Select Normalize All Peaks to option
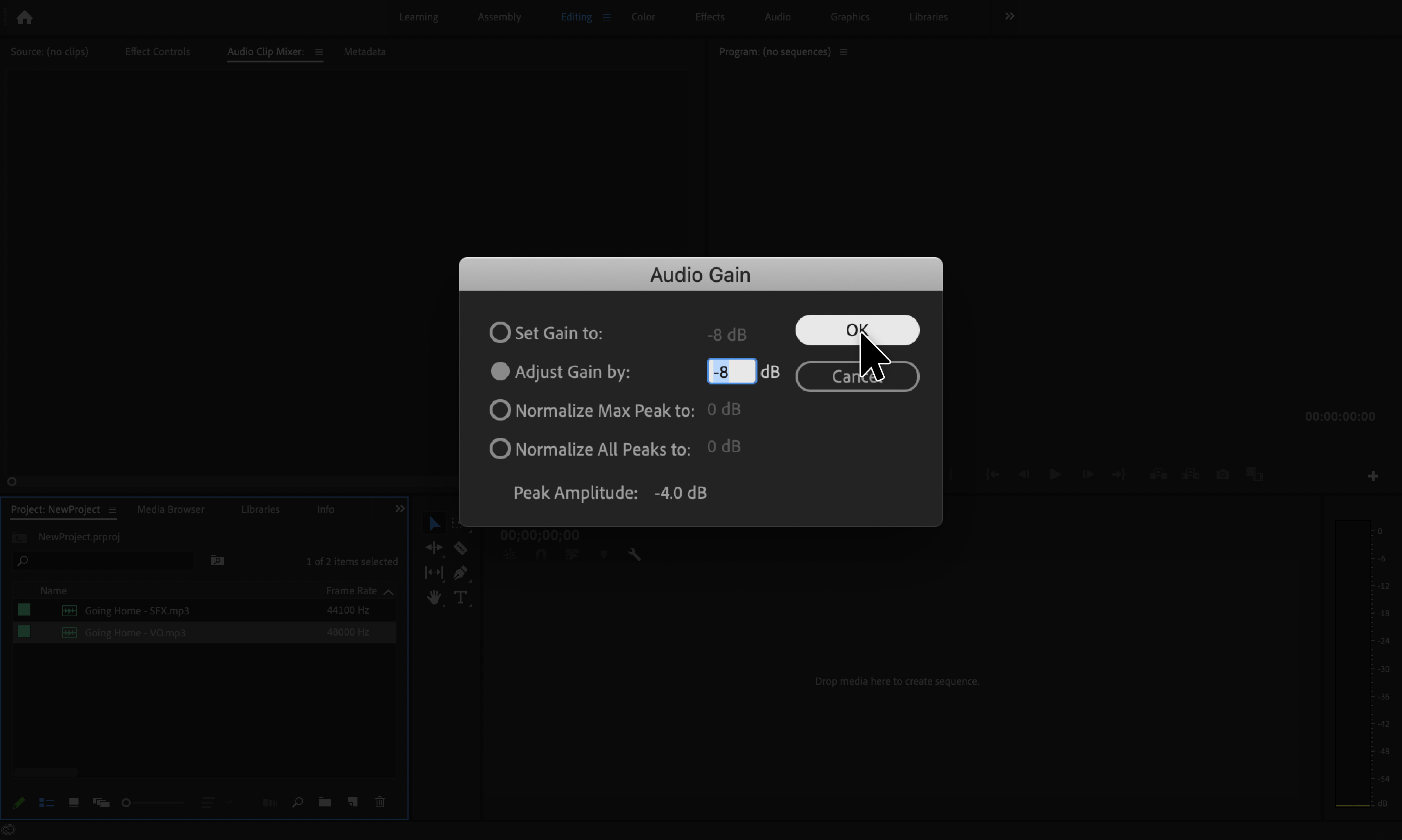Viewport: 1402px width, 840px height. 500,449
